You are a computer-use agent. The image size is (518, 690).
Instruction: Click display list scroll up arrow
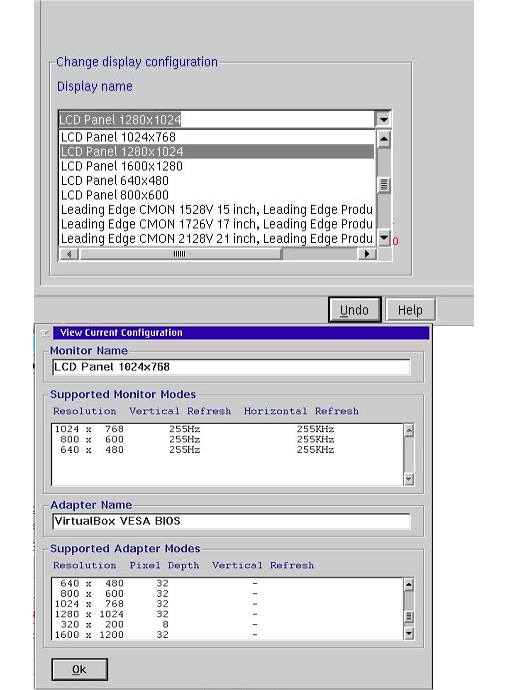[x=384, y=139]
